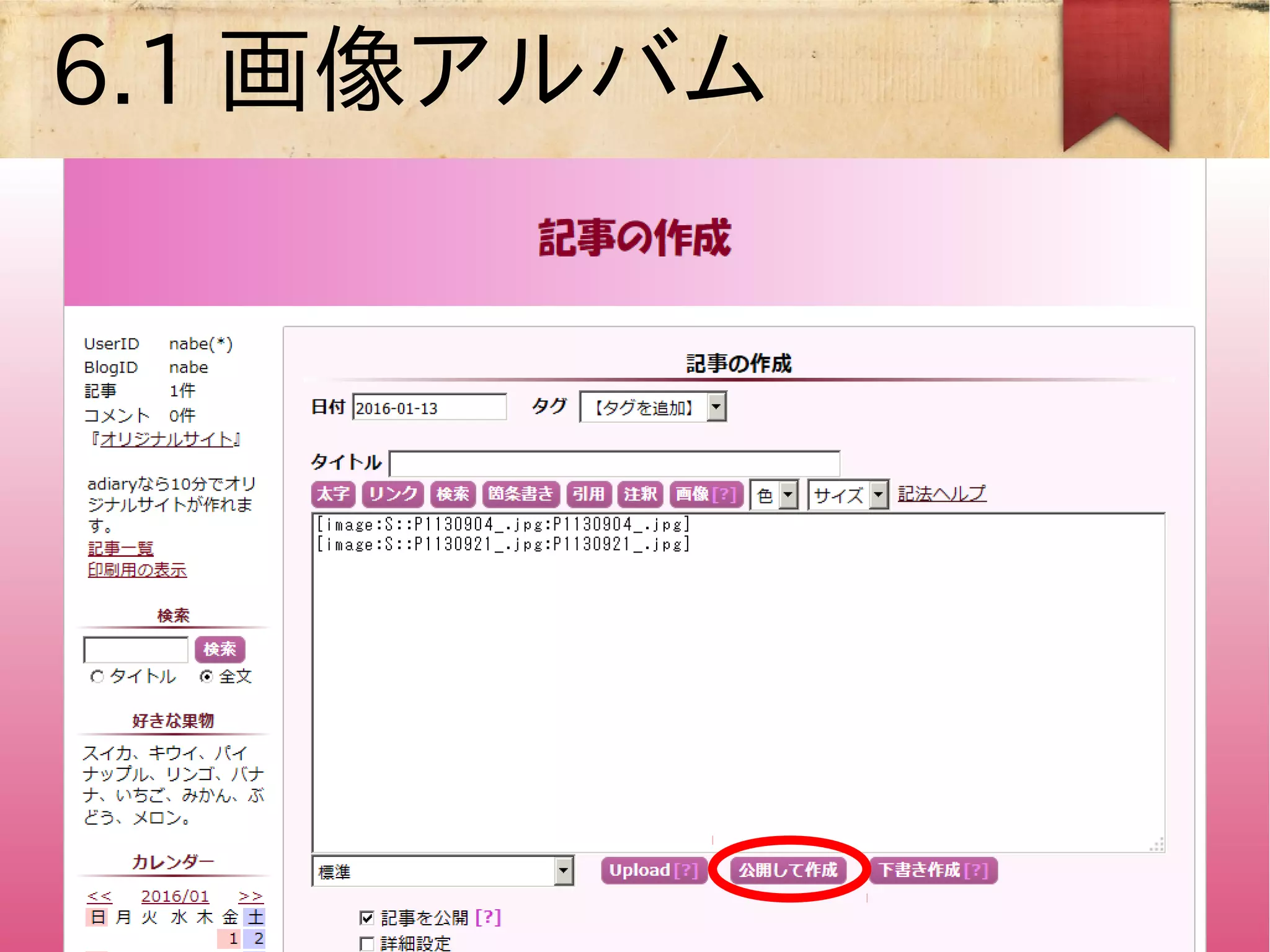
Task: Insert a list with 箇条書き button
Action: tap(521, 494)
